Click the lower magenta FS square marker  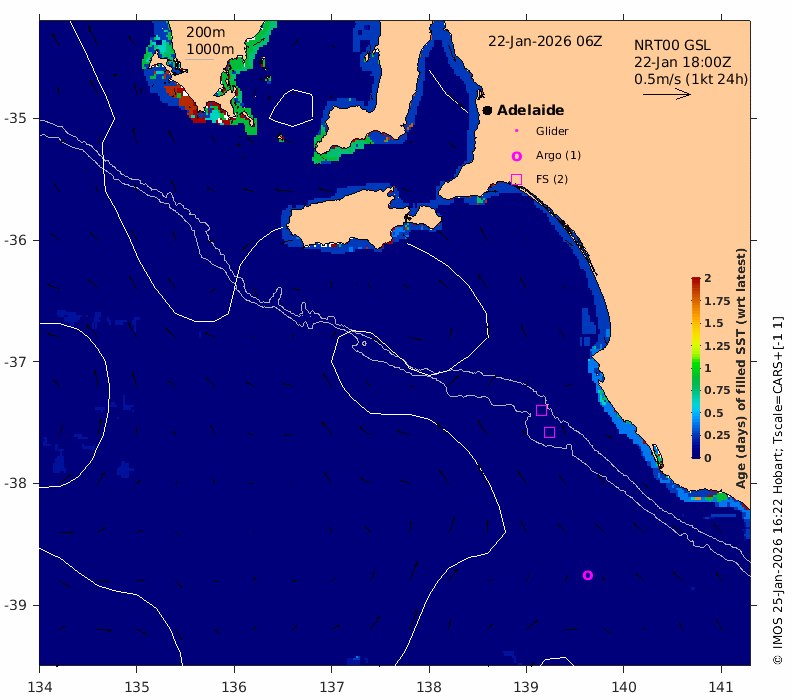tap(550, 432)
